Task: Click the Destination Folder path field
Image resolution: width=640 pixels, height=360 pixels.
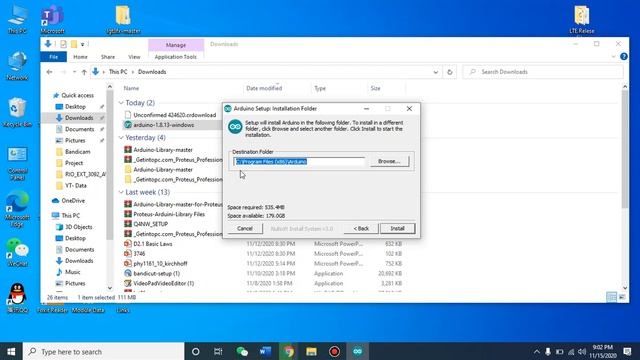Action: pyautogui.click(x=299, y=162)
